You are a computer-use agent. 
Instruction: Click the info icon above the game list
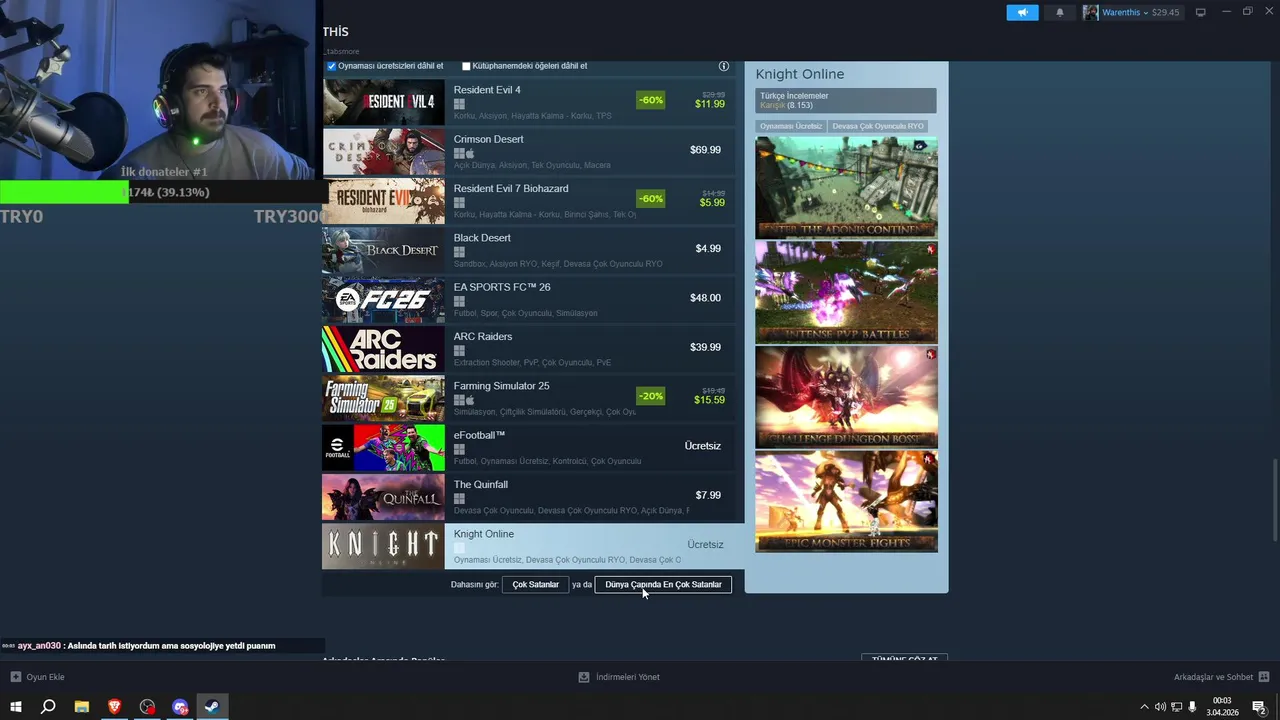724,66
